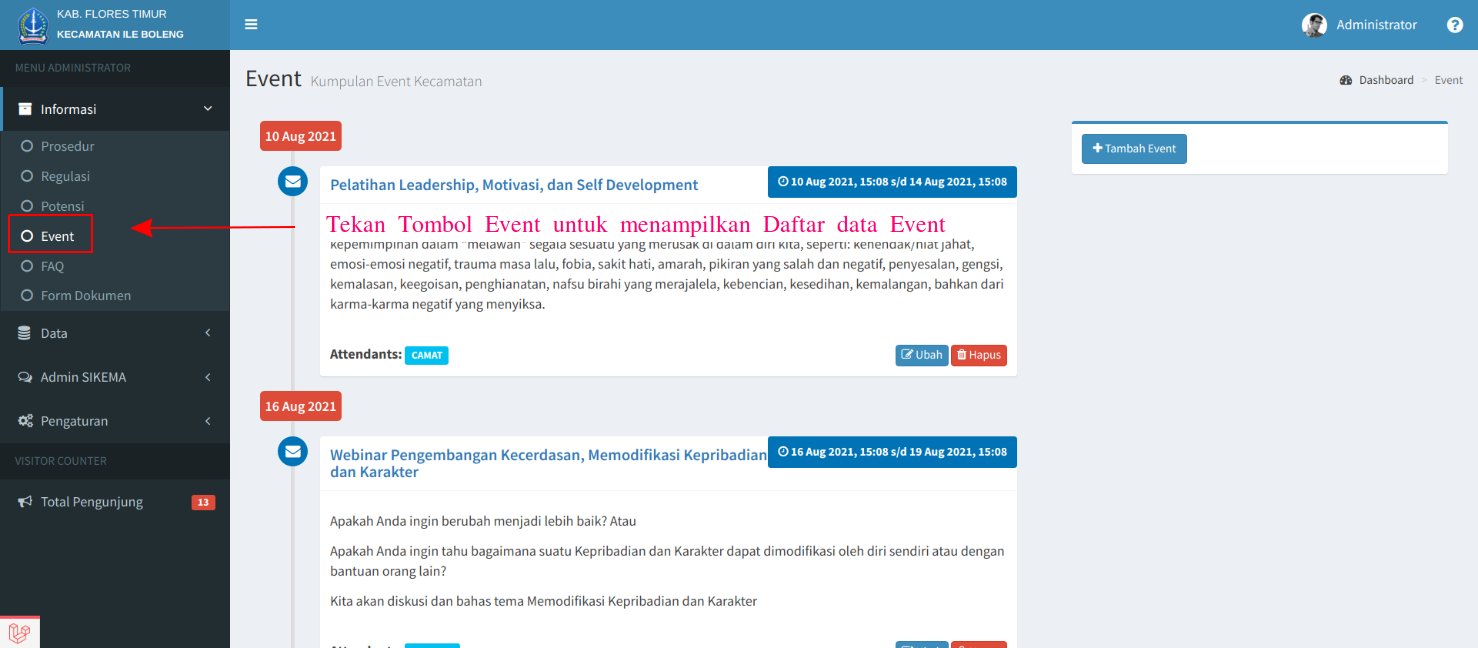Click the hamburger menu icon

(250, 24)
